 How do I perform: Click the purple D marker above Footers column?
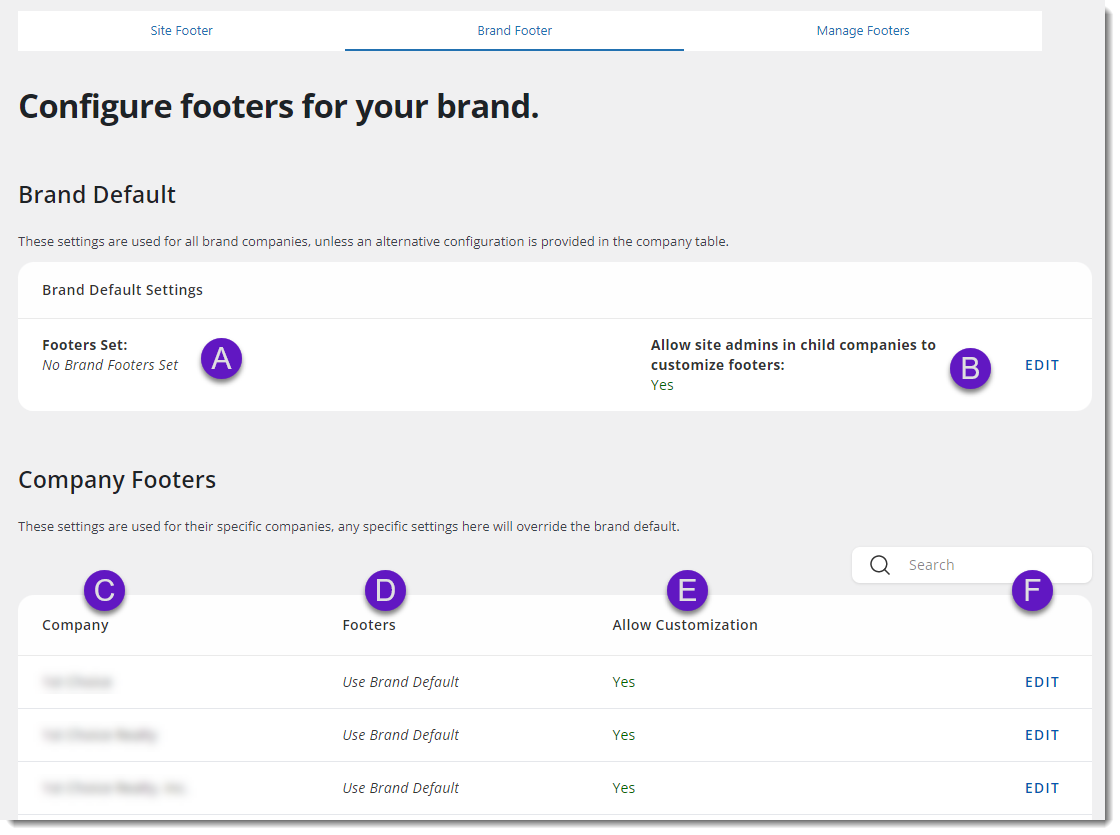(384, 591)
